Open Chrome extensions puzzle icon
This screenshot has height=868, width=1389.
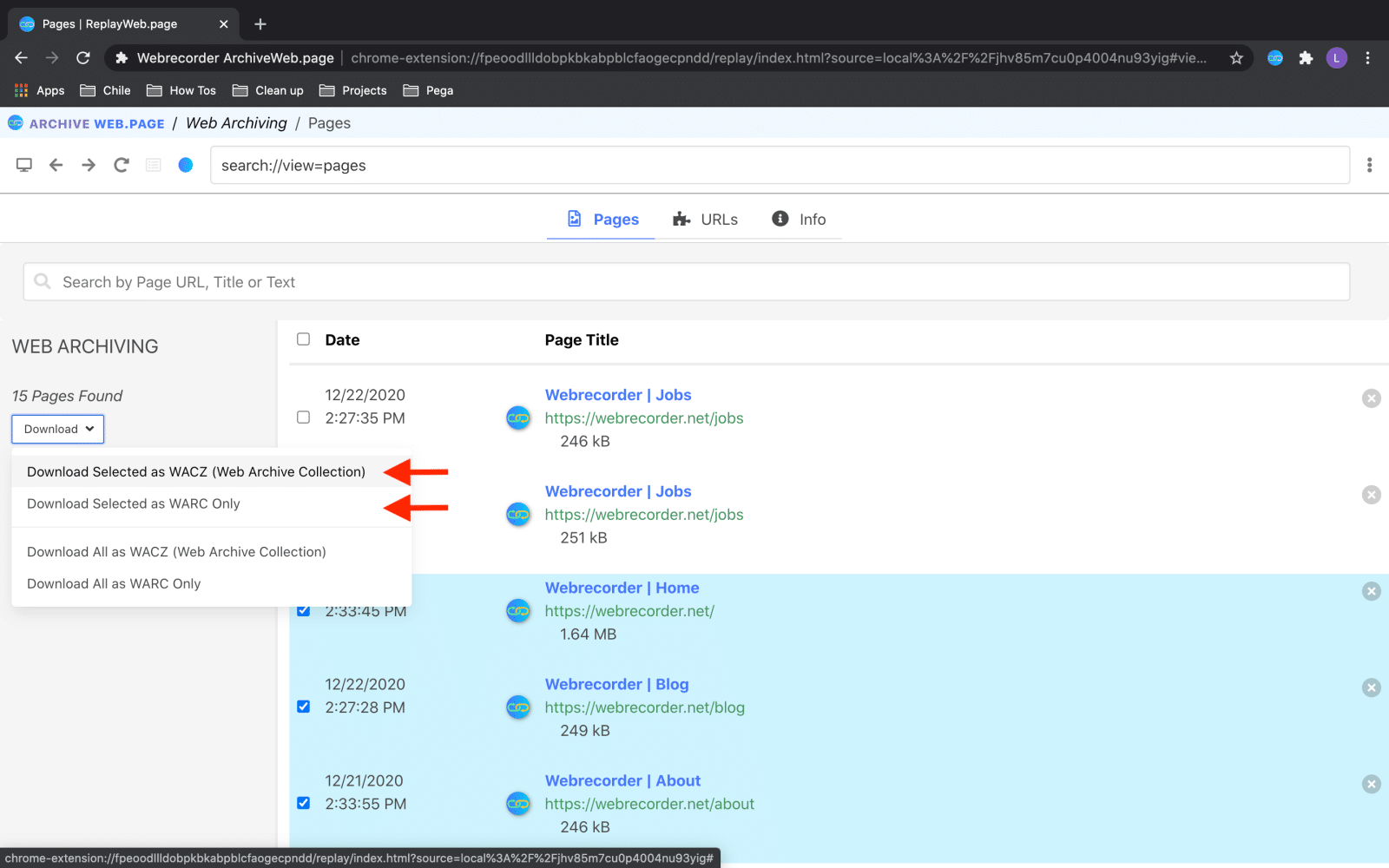tap(1306, 58)
